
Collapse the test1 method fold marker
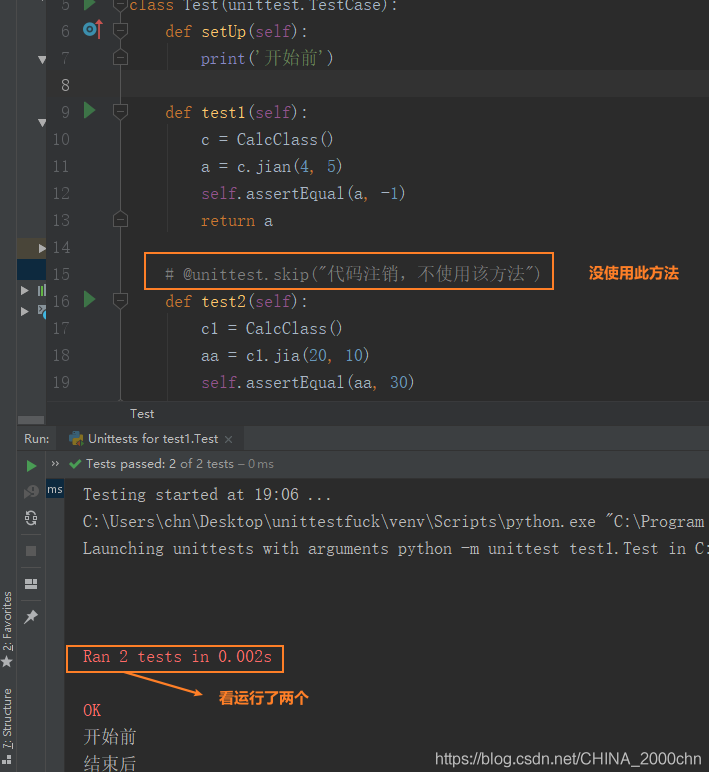[120, 112]
